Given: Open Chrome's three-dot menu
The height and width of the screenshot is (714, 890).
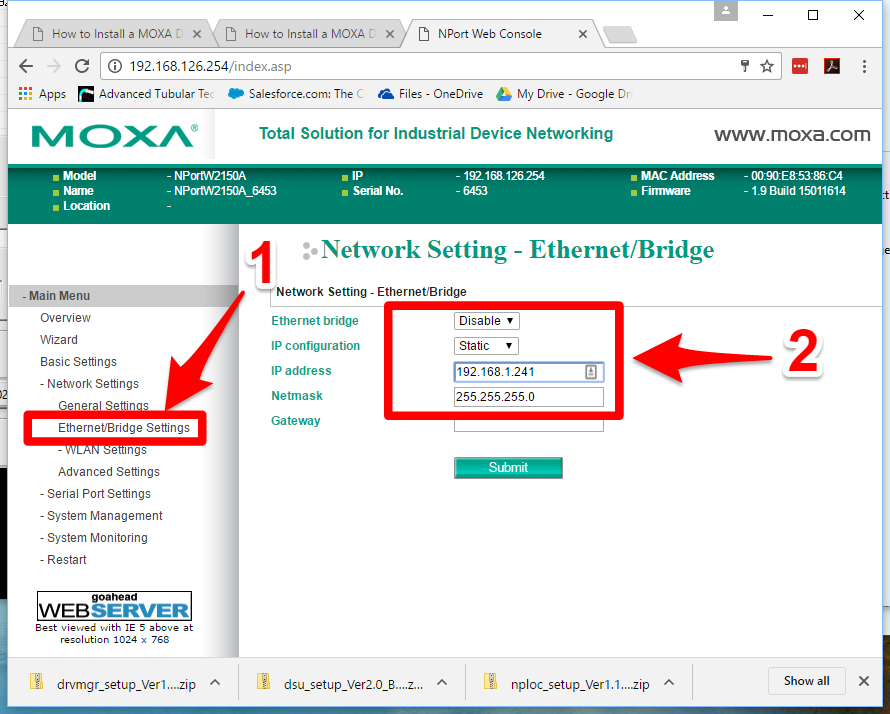Looking at the screenshot, I should click(x=864, y=66).
